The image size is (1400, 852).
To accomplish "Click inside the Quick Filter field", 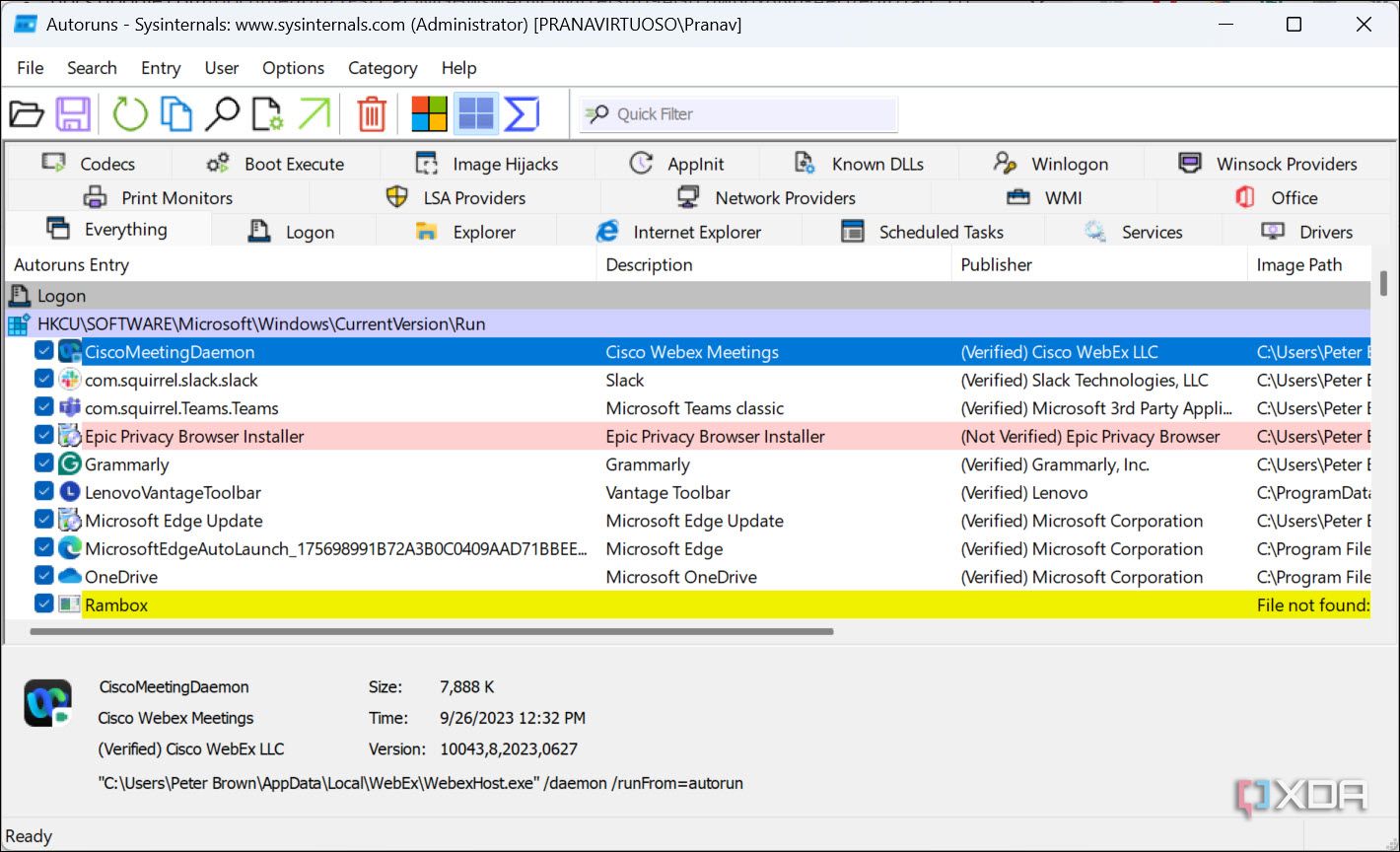I will [749, 114].
